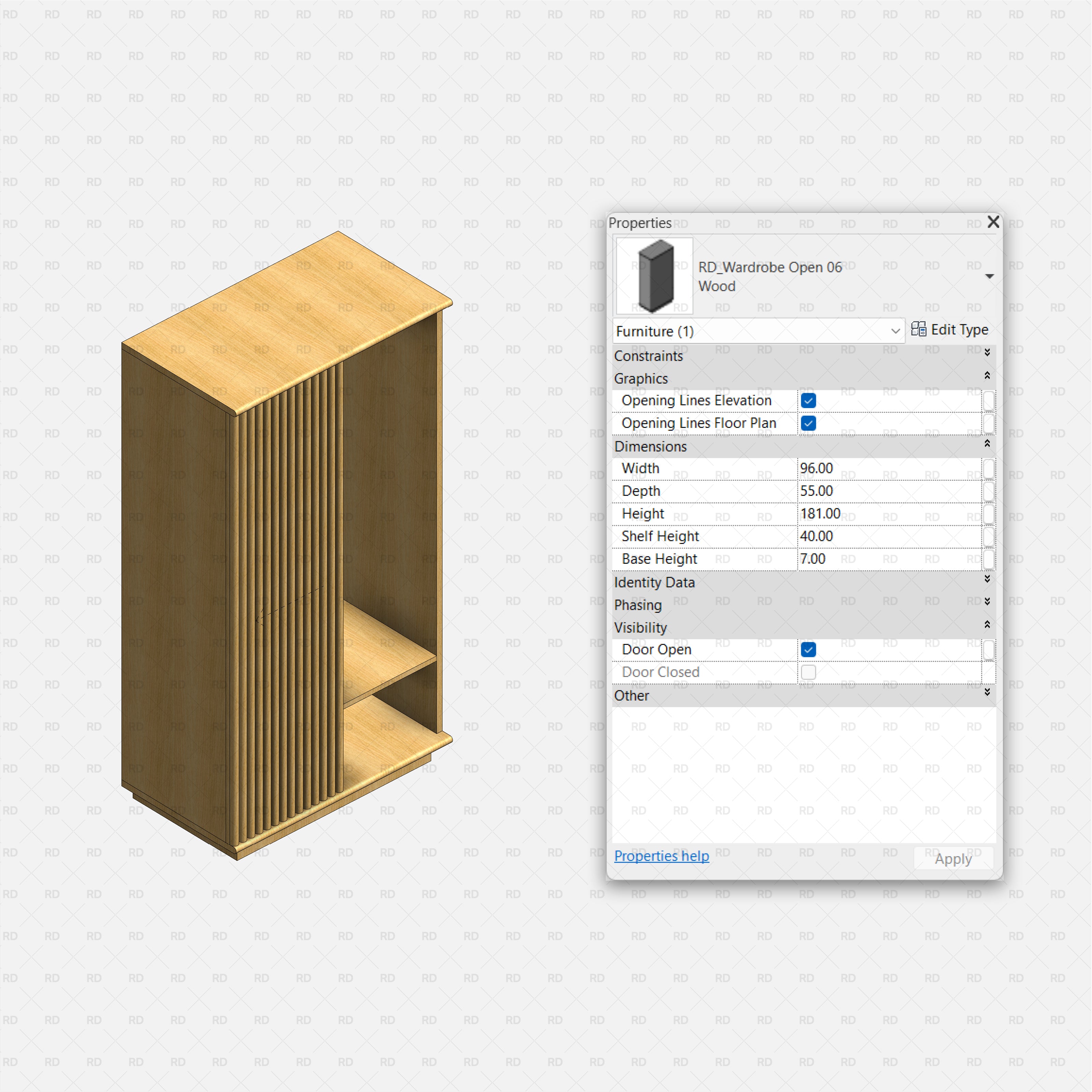
Task: Check the Door Closed checkbox
Action: tap(808, 672)
